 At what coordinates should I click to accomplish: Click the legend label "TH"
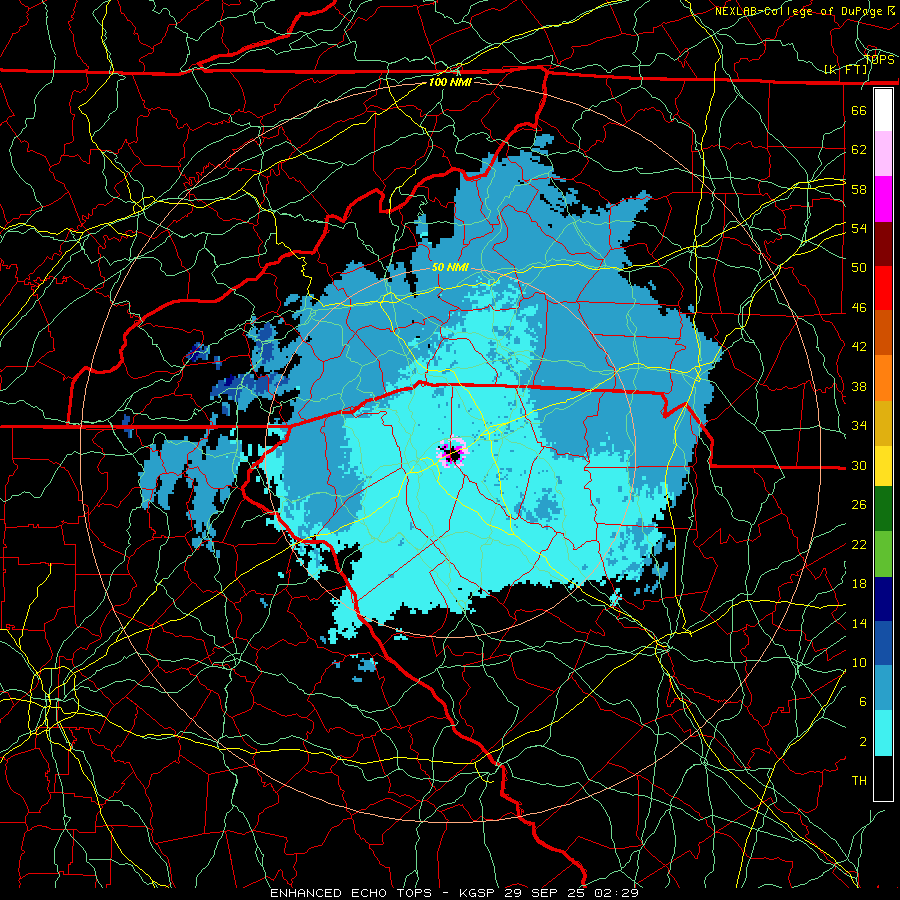pyautogui.click(x=859, y=781)
